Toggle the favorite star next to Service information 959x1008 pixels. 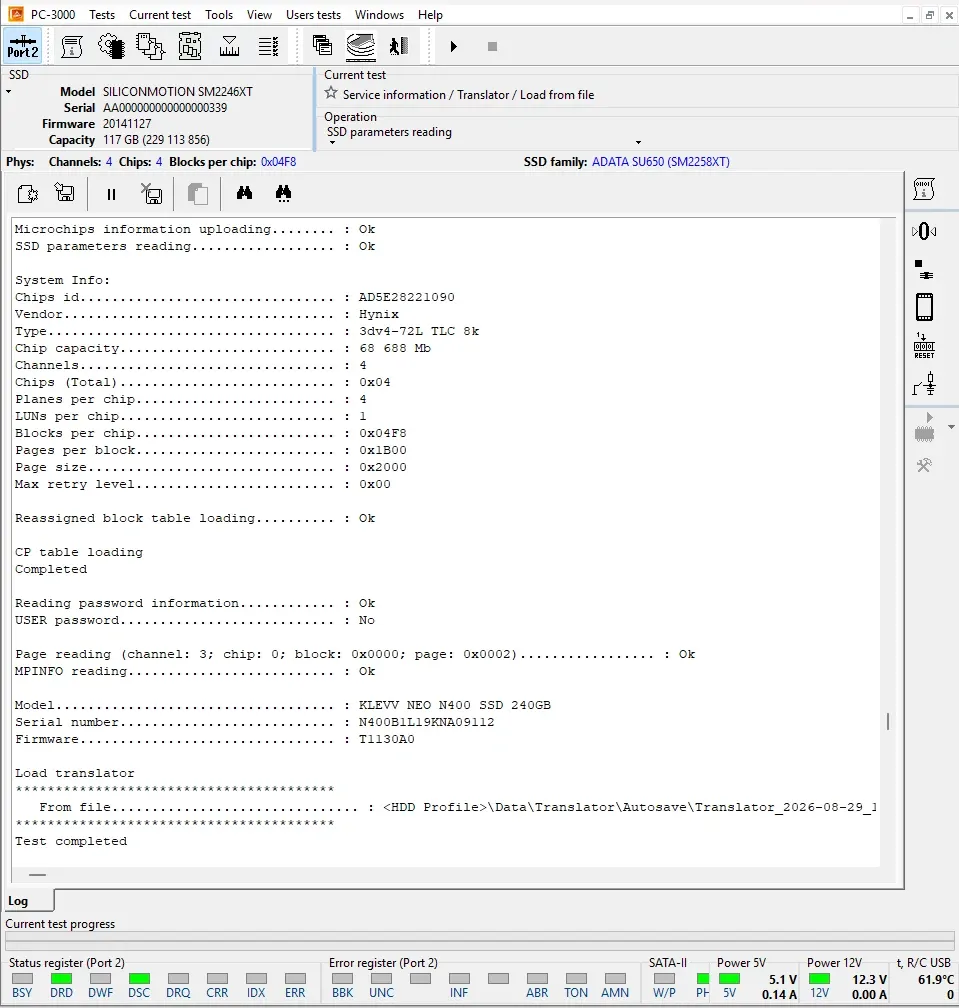pyautogui.click(x=331, y=93)
